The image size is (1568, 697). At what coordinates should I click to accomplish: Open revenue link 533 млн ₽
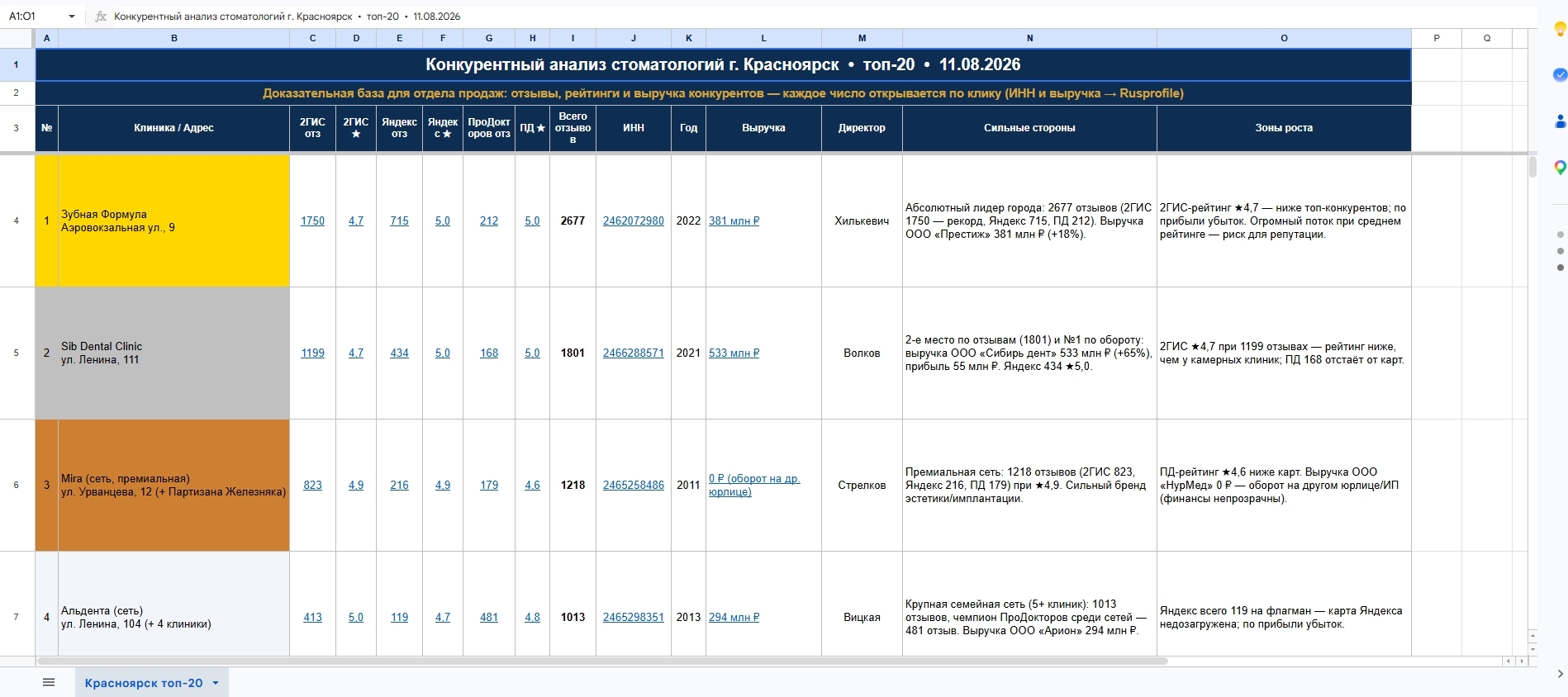tap(734, 353)
